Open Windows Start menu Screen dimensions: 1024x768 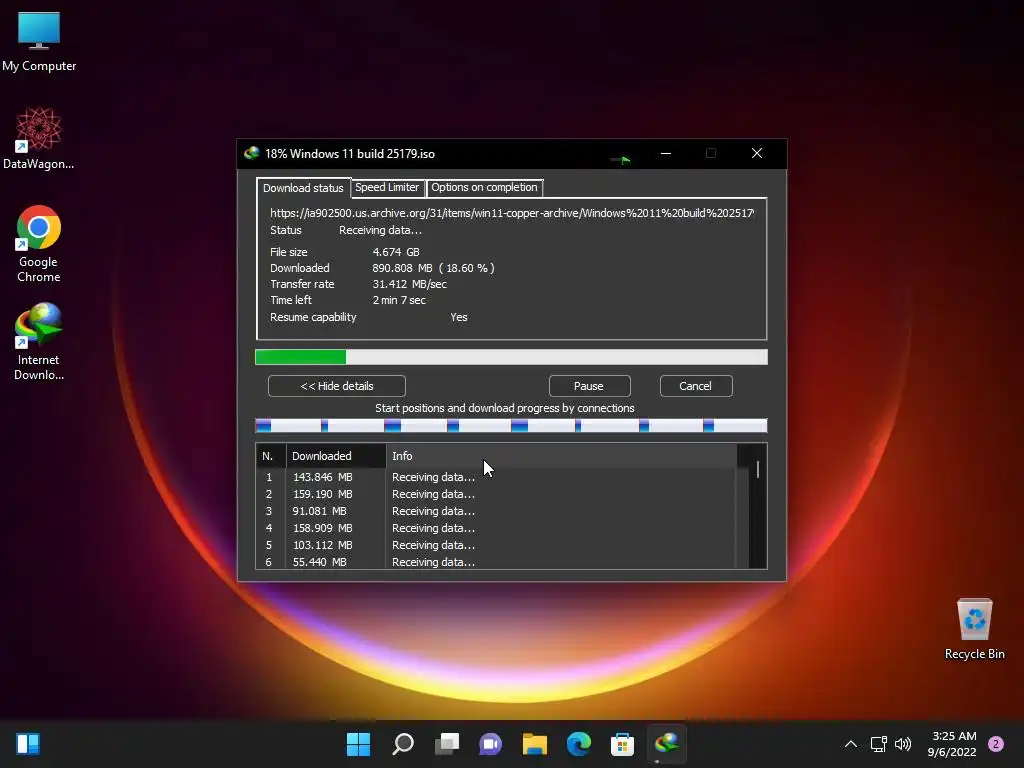point(358,744)
